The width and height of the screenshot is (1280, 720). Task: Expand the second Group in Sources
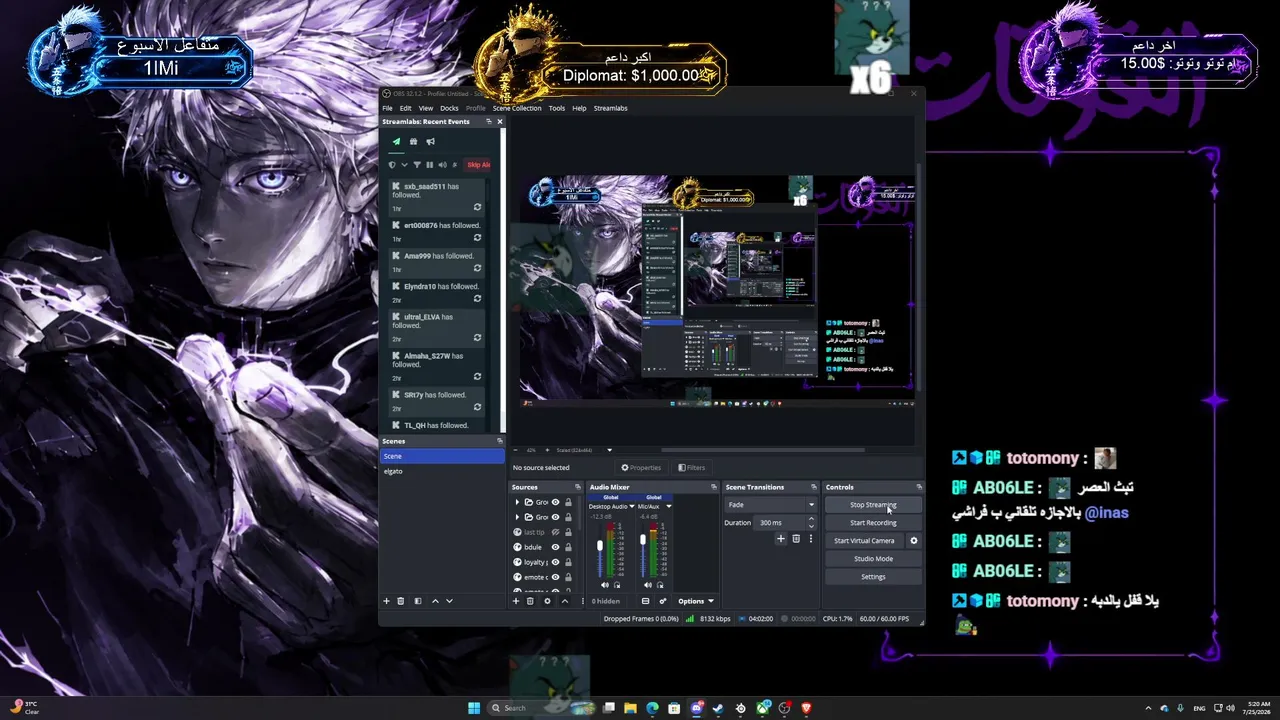click(517, 517)
